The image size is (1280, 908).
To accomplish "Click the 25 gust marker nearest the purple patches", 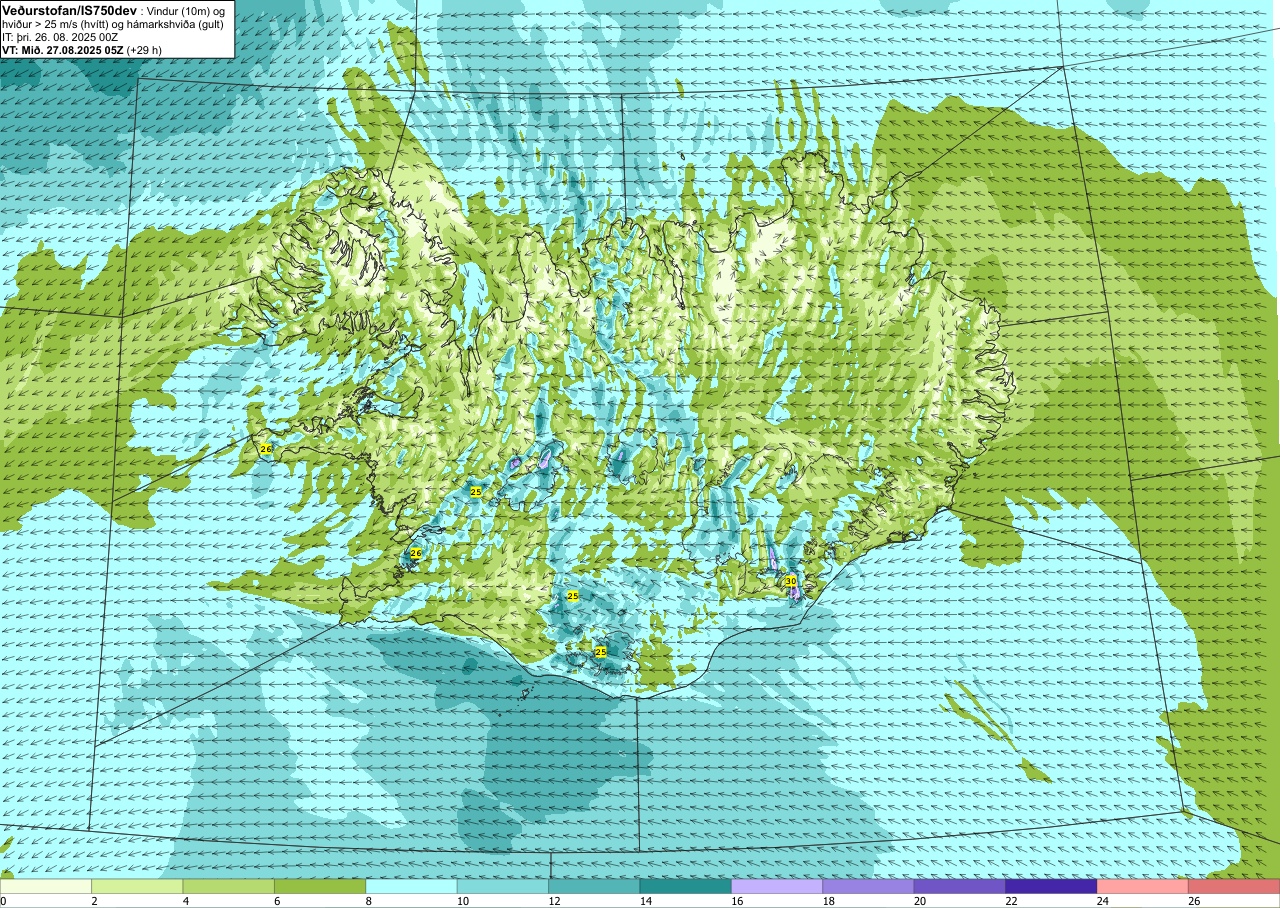I will (476, 492).
